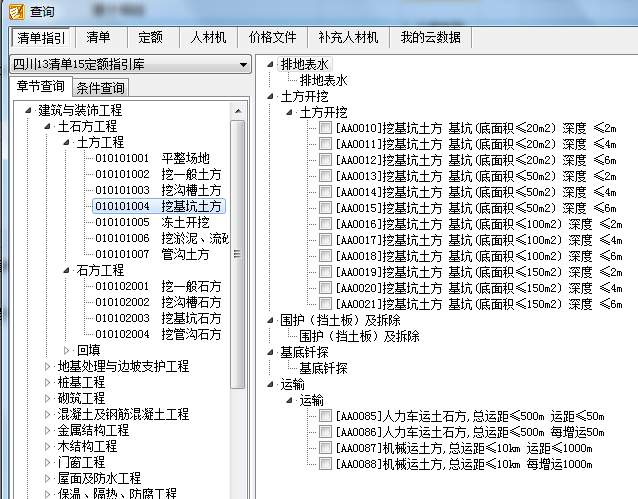Switch to the 清单指引 tab
The height and width of the screenshot is (499, 638).
point(41,38)
